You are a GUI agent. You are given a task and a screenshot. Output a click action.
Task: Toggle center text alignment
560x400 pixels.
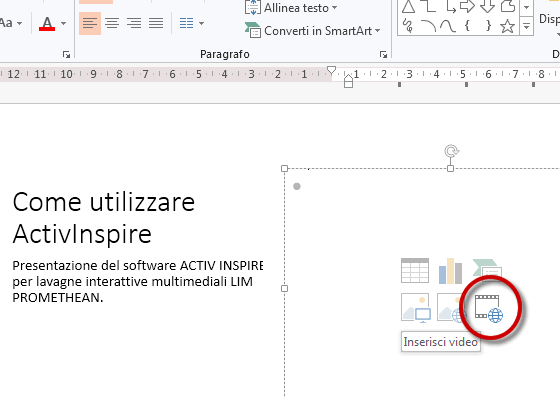pos(112,23)
